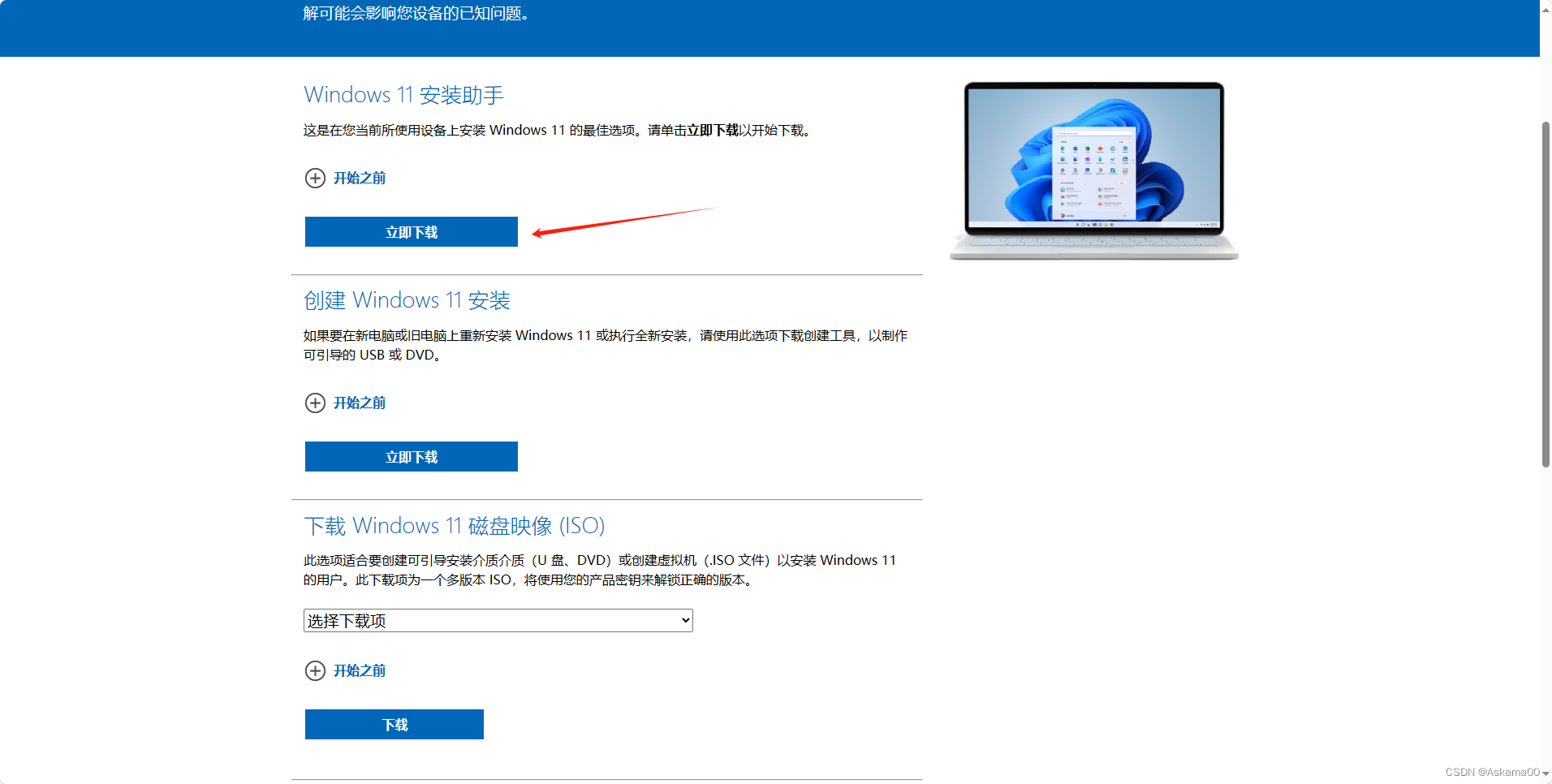Expand 开始之前 under 创建 Windows 11 安装
Screen dimensions: 1552x784
[360, 403]
